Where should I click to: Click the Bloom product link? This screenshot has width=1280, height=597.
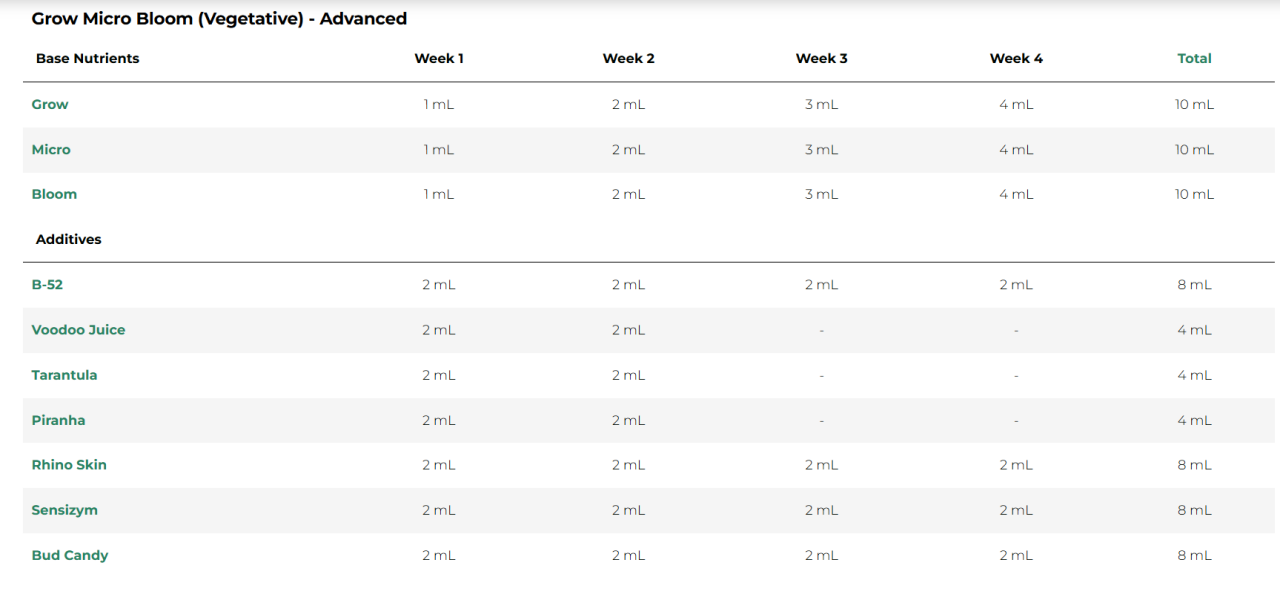(x=54, y=194)
